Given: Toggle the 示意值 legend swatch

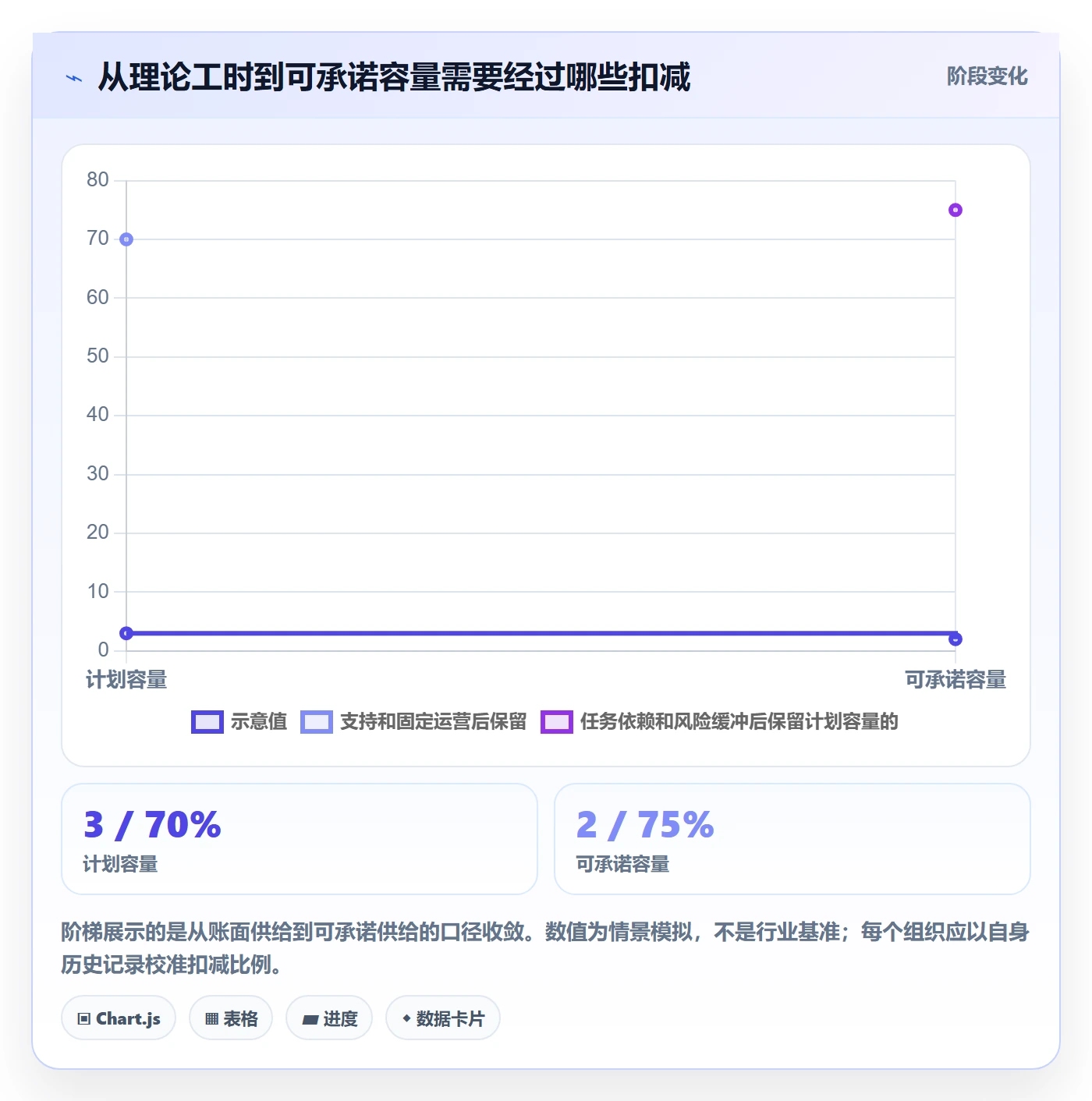Looking at the screenshot, I should pos(207,722).
